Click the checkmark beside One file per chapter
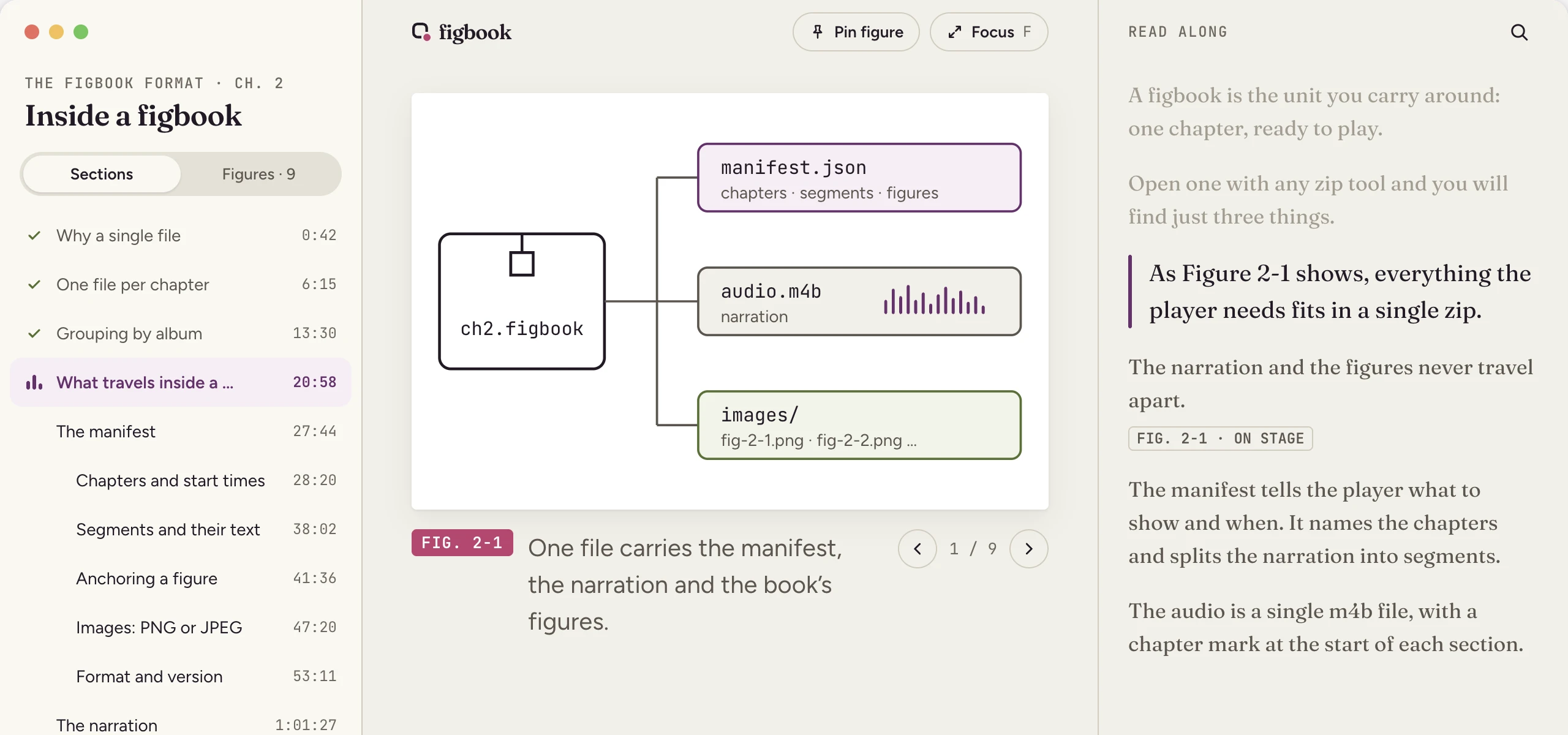Image resolution: width=1568 pixels, height=735 pixels. tap(34, 284)
